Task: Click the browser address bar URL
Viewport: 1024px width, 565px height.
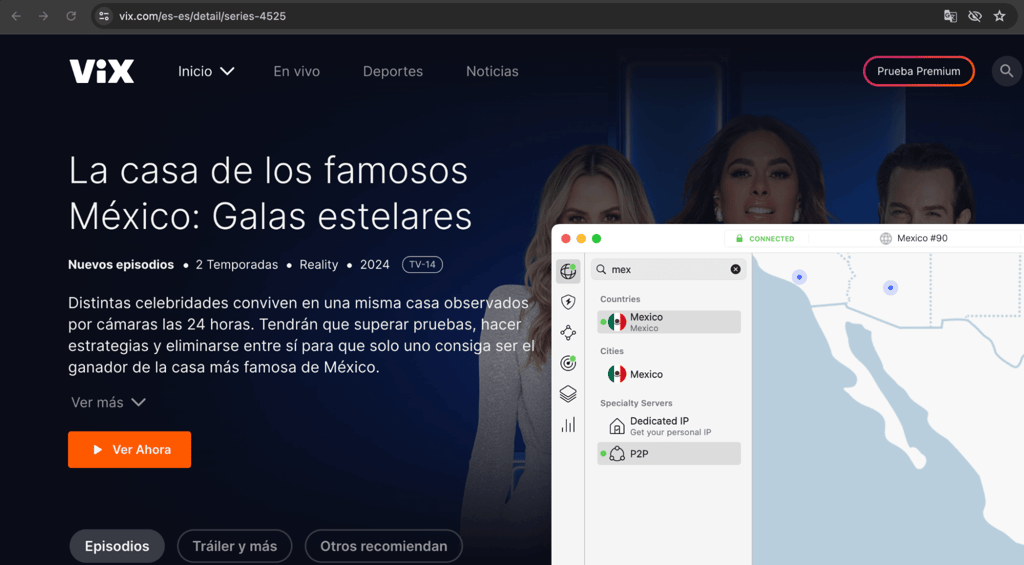Action: click(x=202, y=16)
